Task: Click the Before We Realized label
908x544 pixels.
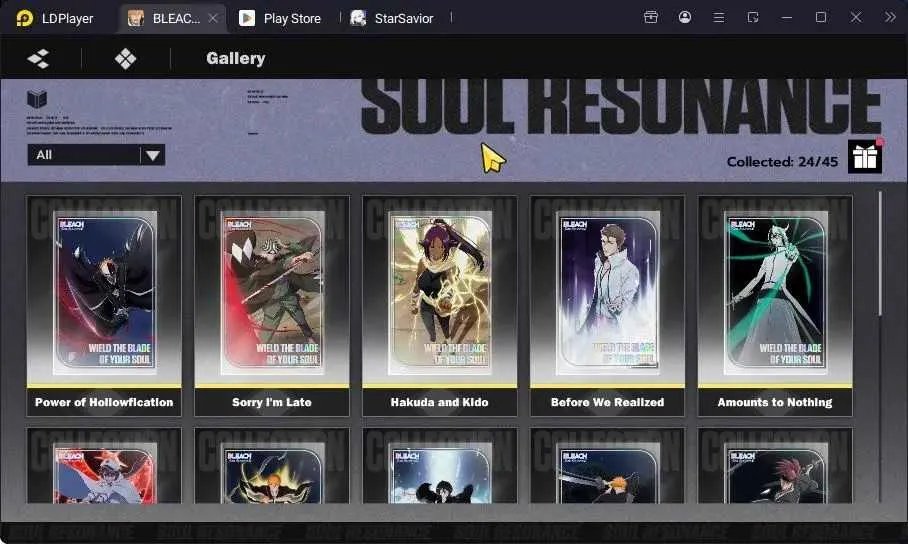Action: 607,402
